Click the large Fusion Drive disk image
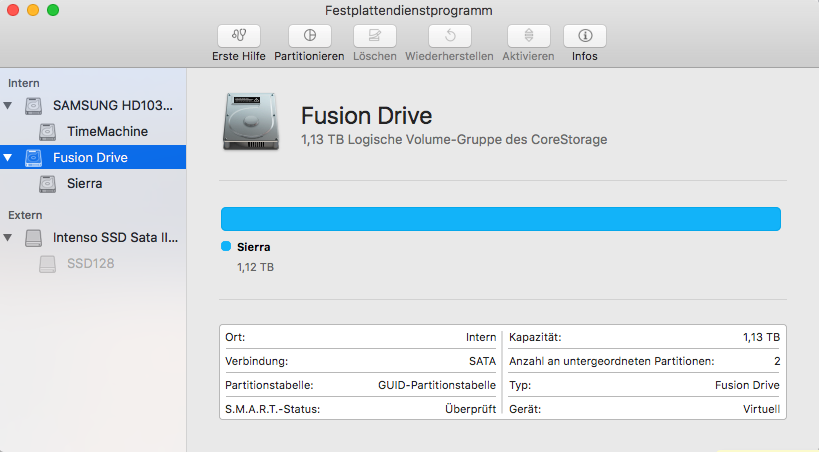Image resolution: width=819 pixels, height=452 pixels. [251, 122]
